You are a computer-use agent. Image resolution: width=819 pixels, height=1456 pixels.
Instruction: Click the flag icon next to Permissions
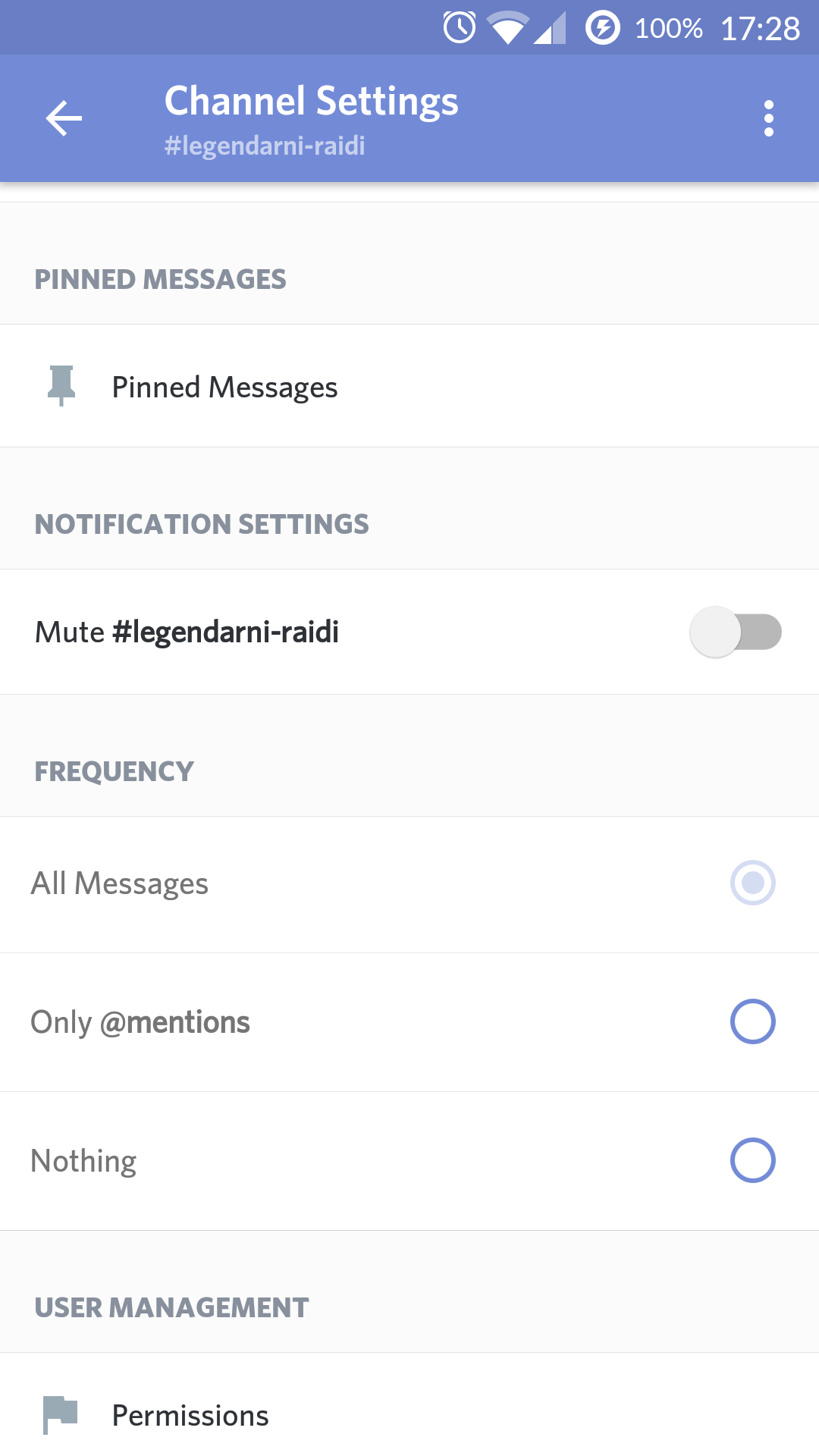click(x=61, y=1414)
